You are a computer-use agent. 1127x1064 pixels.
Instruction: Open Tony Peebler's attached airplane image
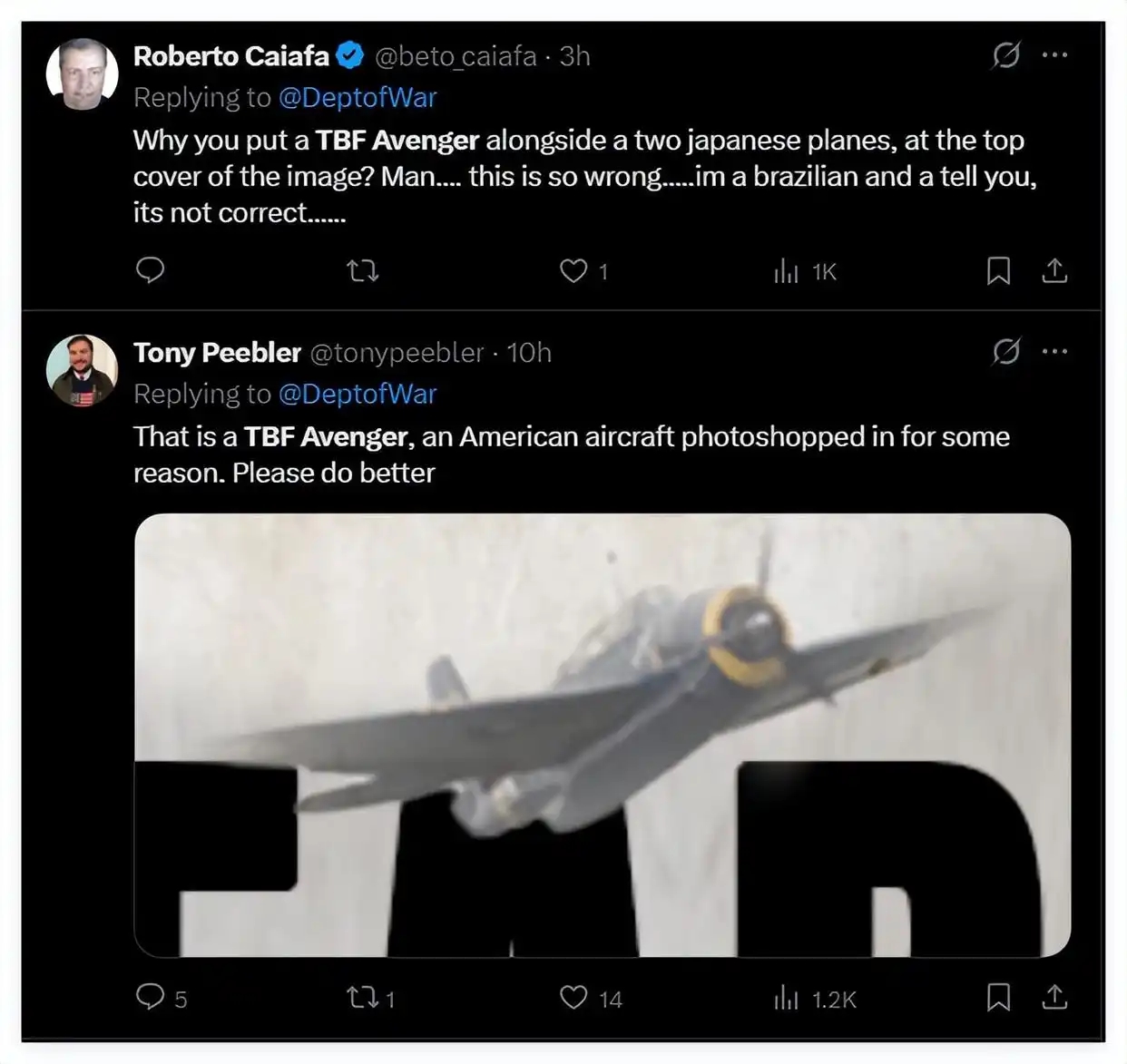point(599,735)
